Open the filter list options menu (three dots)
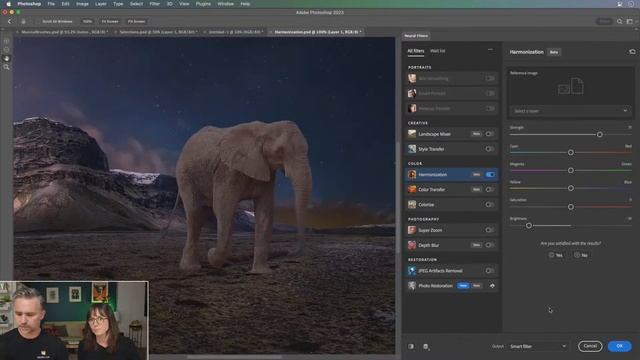Image resolution: width=640 pixels, height=360 pixels. coord(490,50)
